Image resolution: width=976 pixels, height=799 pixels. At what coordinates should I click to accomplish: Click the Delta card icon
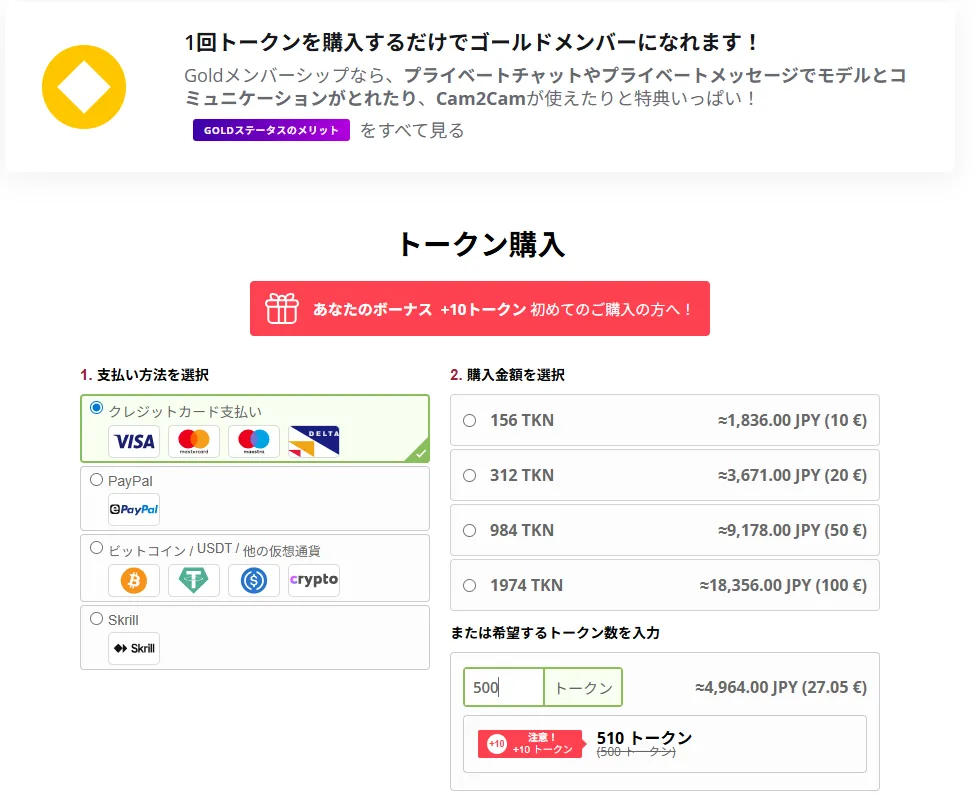click(314, 441)
